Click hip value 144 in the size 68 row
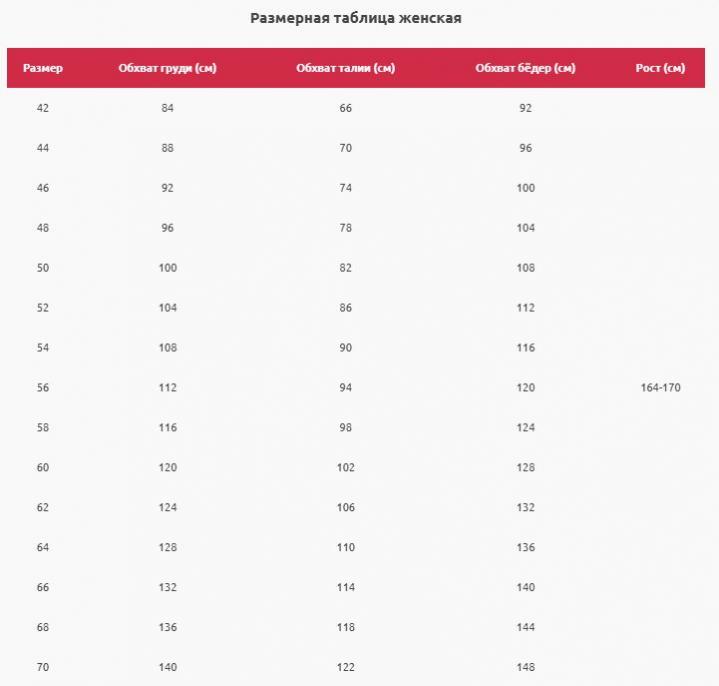 (526, 627)
